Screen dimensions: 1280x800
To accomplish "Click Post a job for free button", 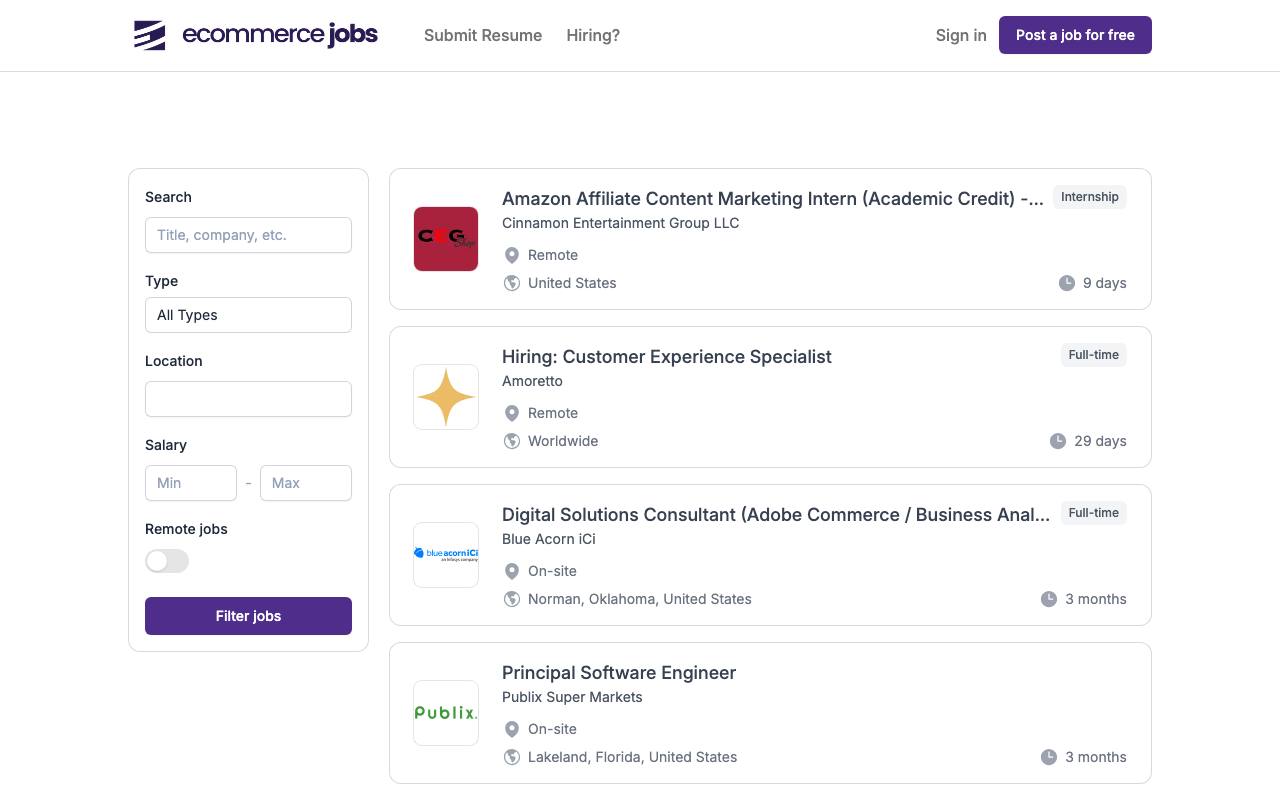I will point(1075,35).
